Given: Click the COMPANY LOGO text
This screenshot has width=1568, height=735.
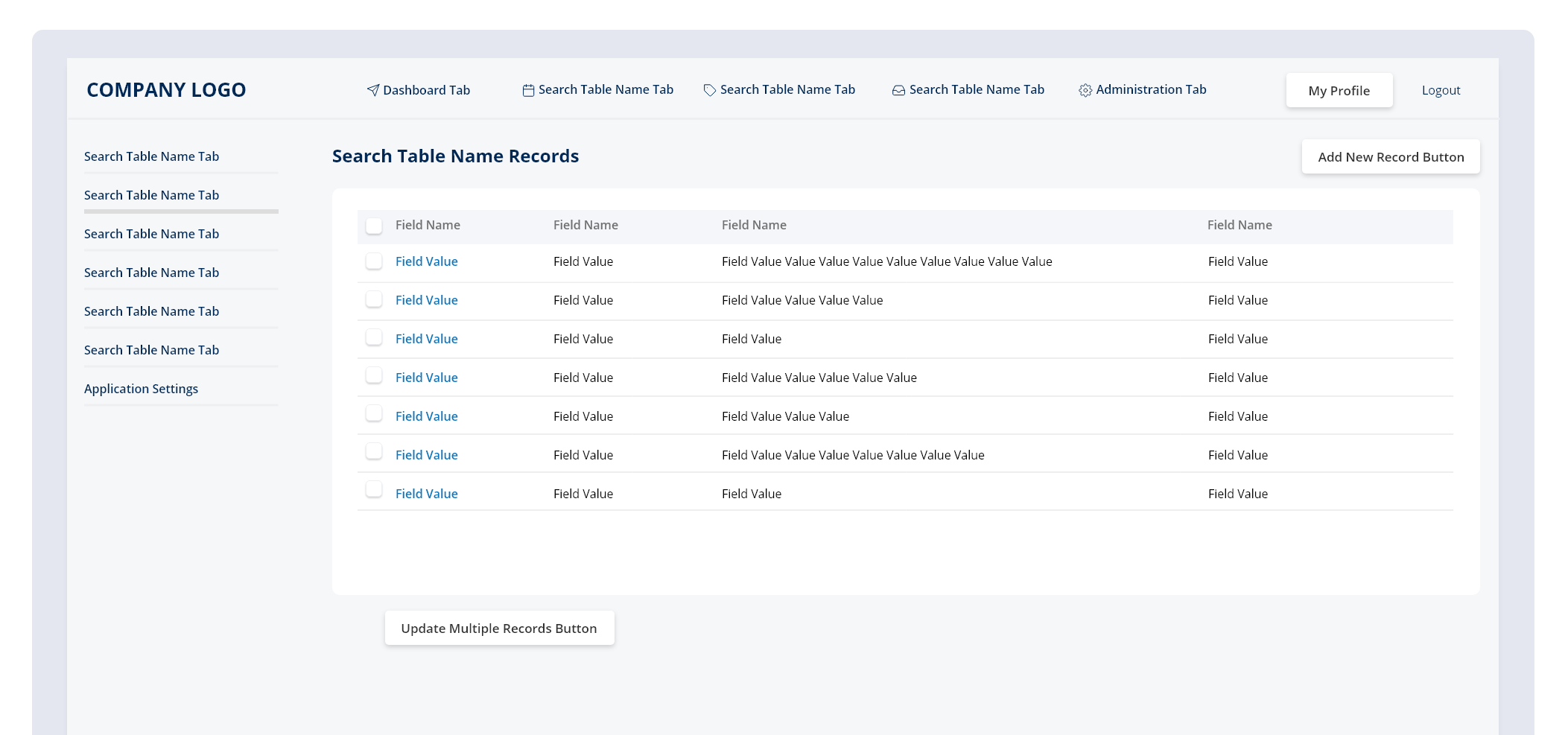Looking at the screenshot, I should 166,90.
